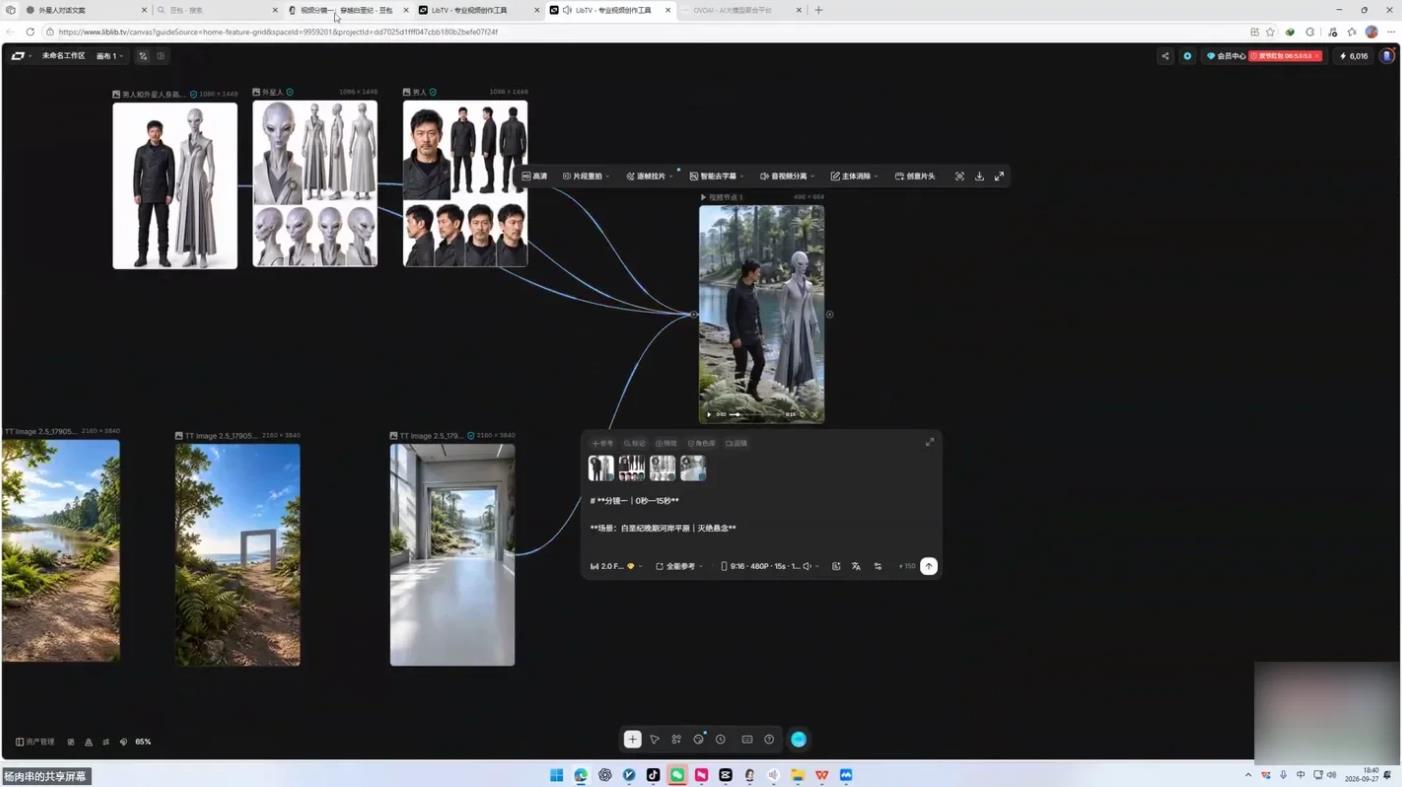The width and height of the screenshot is (1402, 787).
Task: Submit the prompt with the arrow button
Action: point(928,566)
